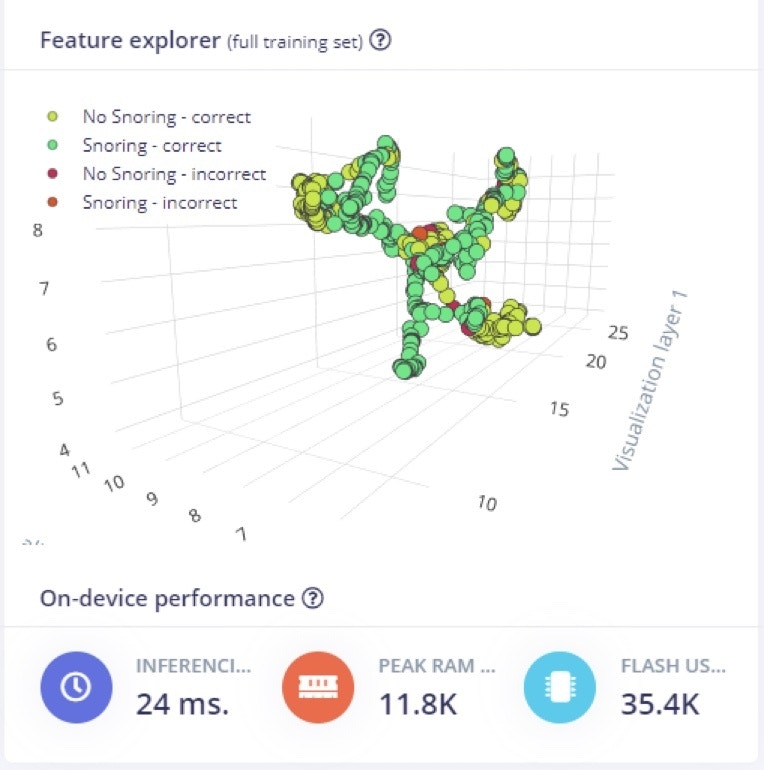Click the green Snoring correct legend dot

coord(52,145)
